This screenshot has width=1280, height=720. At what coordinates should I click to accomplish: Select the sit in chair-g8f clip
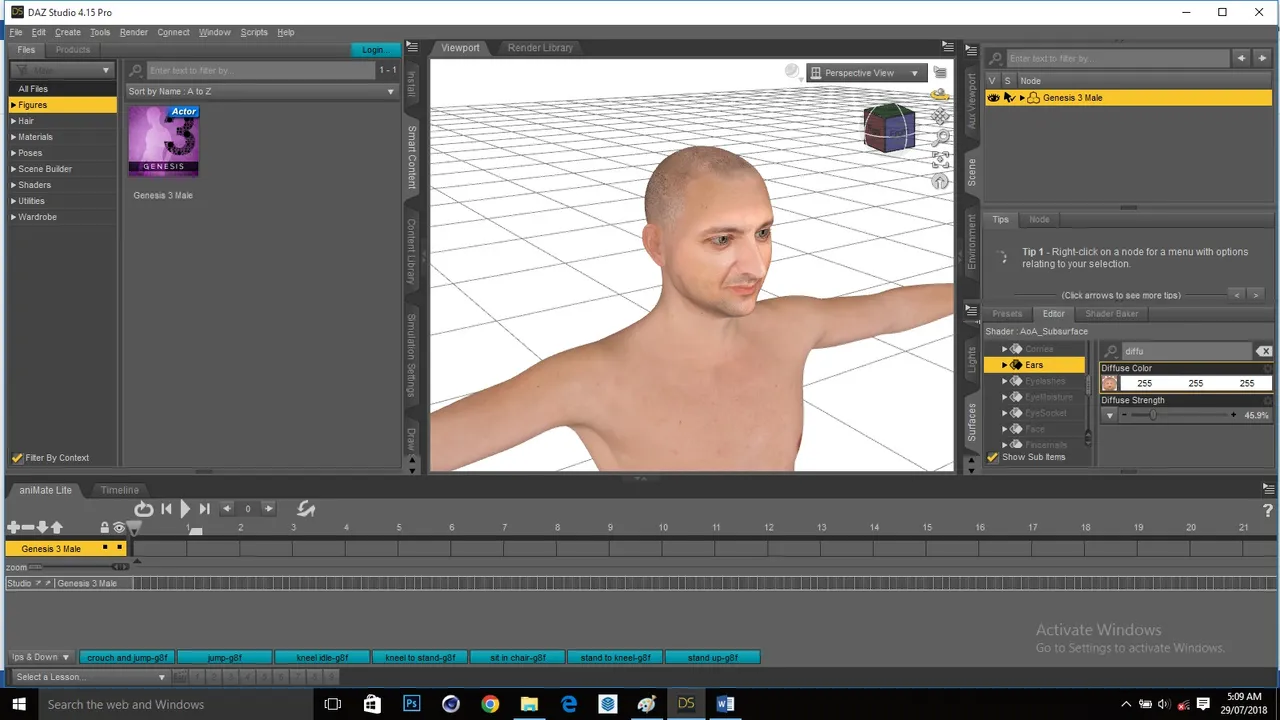coord(518,658)
